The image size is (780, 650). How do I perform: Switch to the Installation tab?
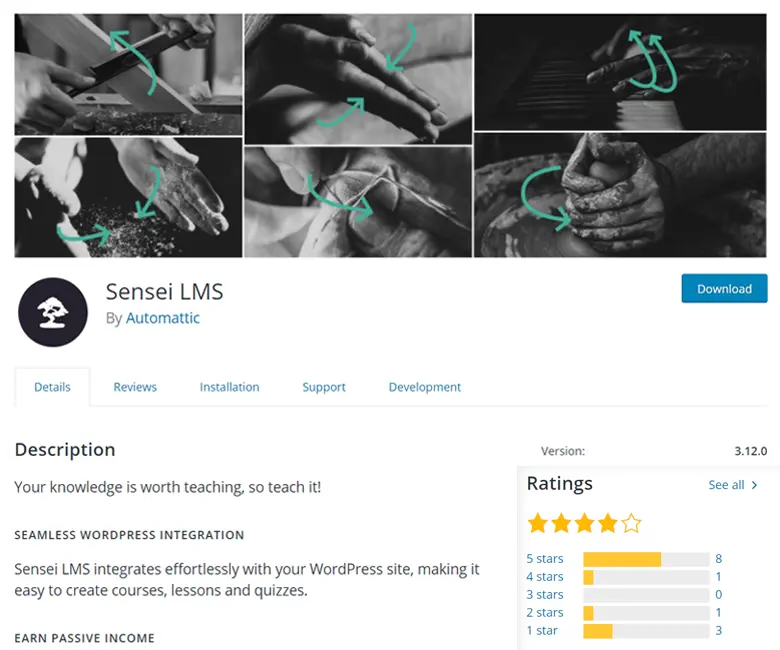[229, 387]
